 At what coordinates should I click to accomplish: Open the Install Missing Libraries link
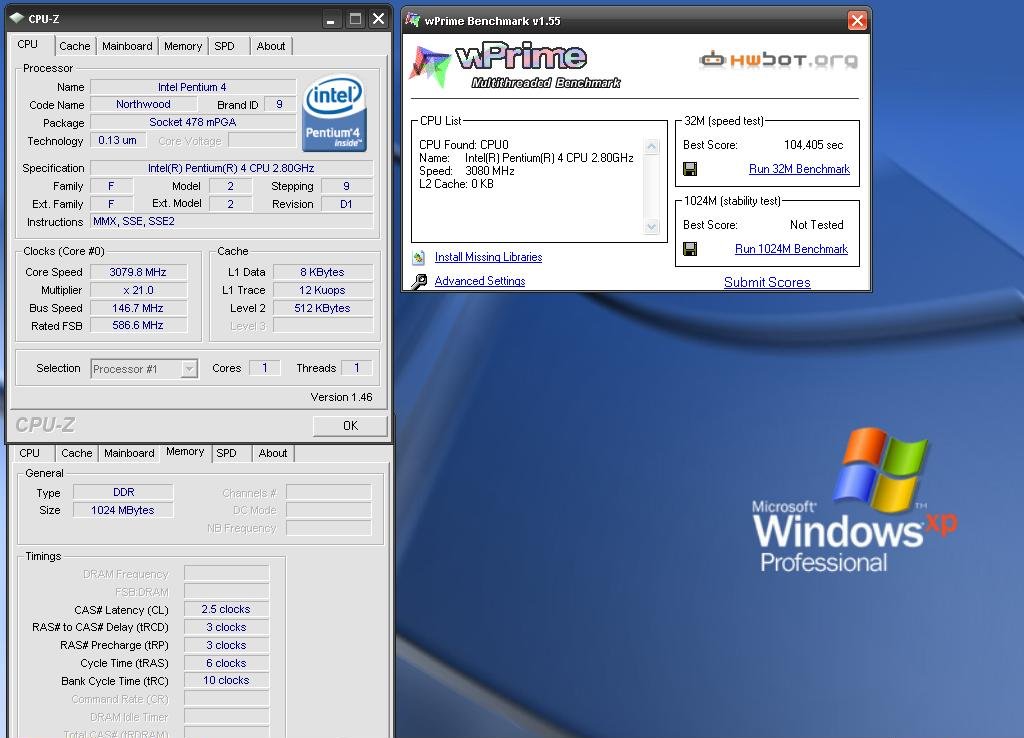coord(488,257)
